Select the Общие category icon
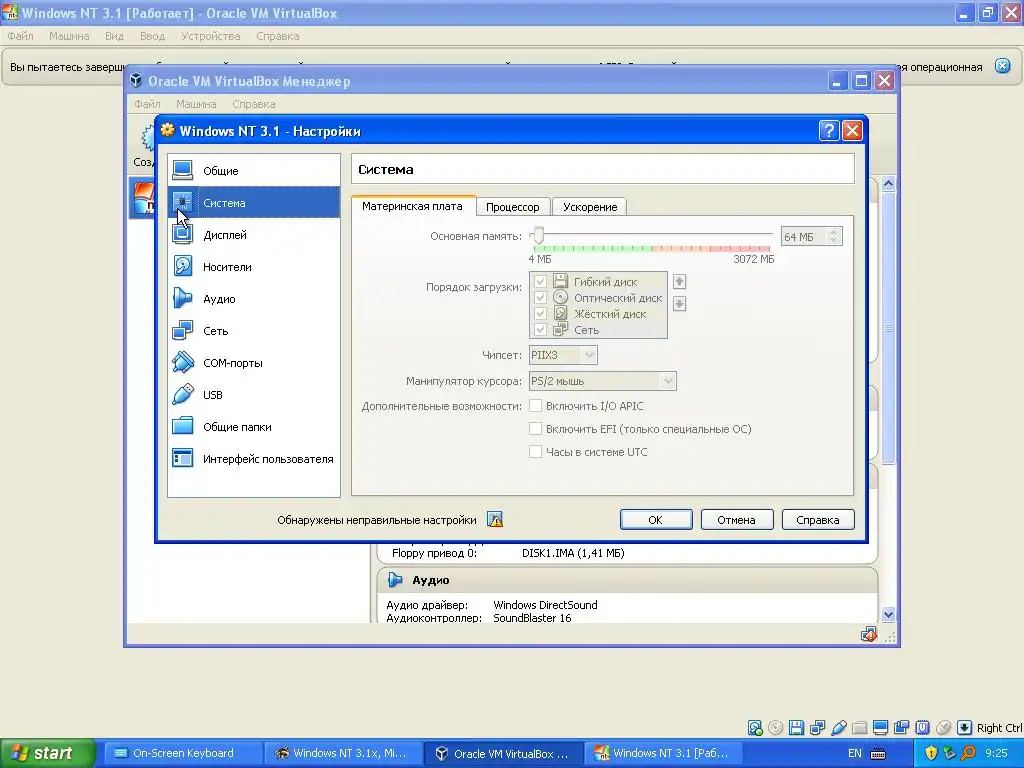Viewport: 1024px width, 768px height. coord(182,170)
